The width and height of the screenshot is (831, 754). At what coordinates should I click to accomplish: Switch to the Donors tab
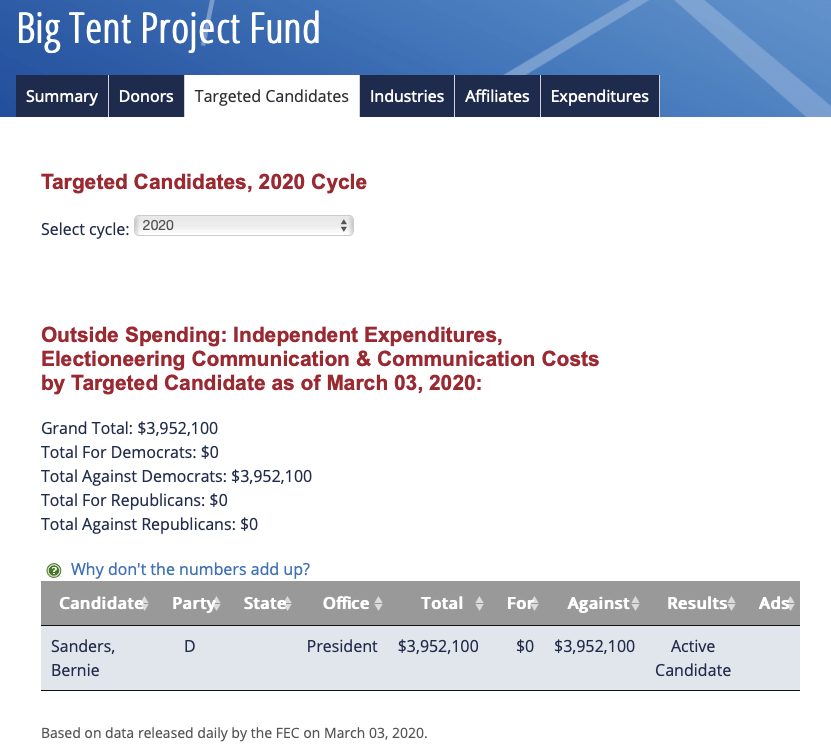tap(146, 96)
